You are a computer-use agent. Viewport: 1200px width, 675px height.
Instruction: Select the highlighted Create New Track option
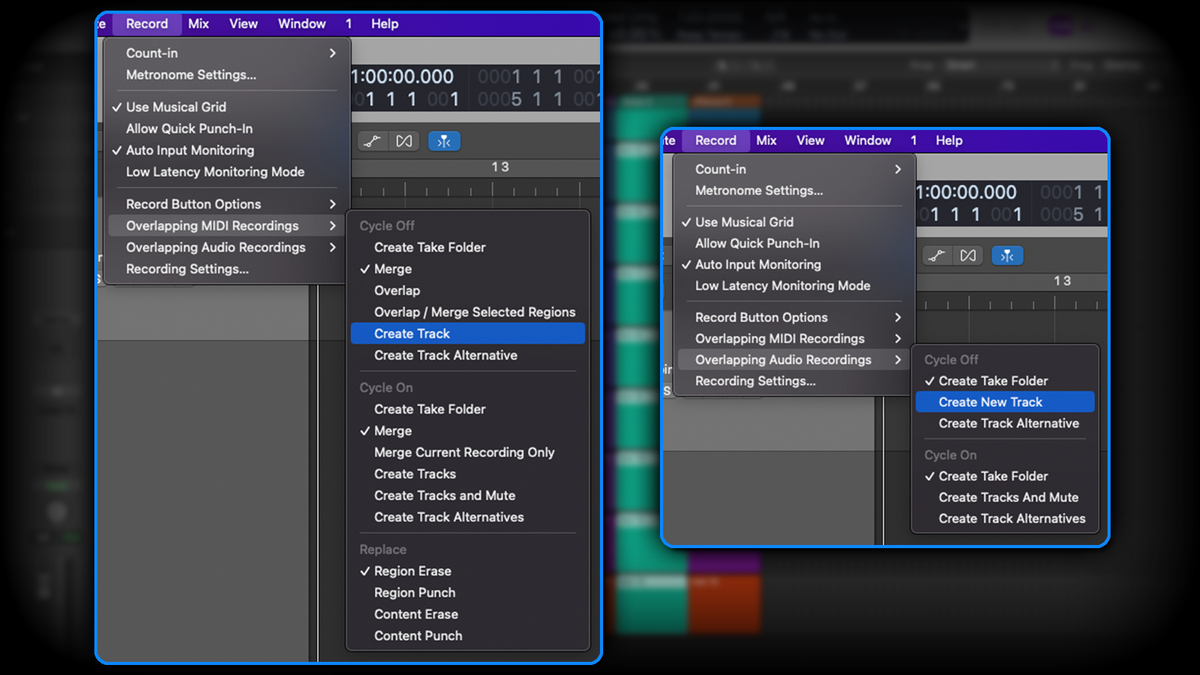pyautogui.click(x=1003, y=401)
